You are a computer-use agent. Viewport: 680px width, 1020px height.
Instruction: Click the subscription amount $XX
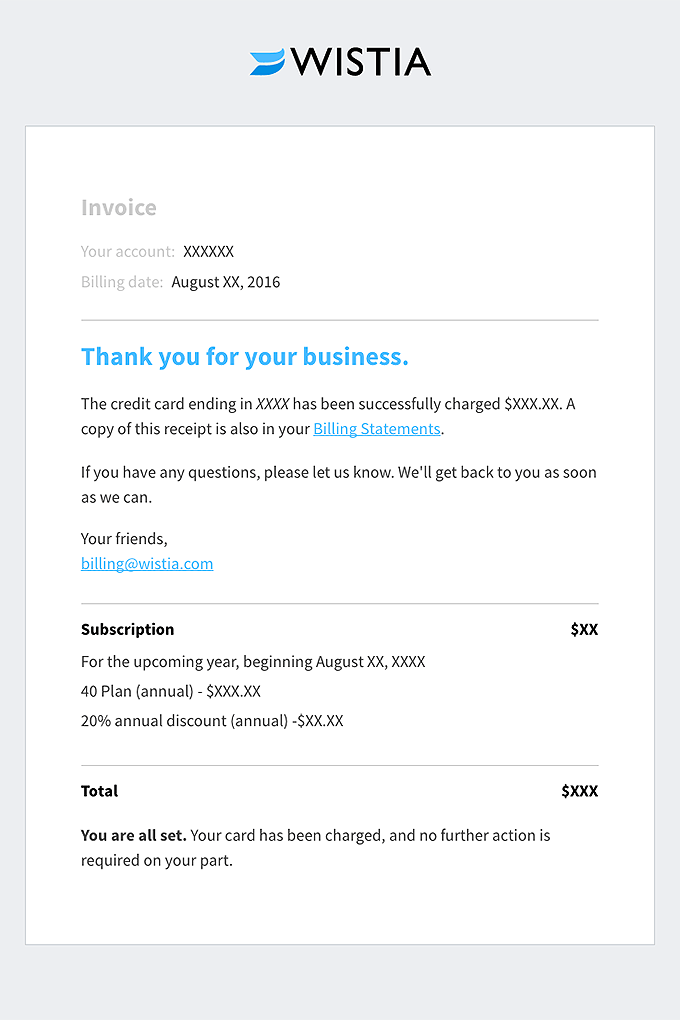pyautogui.click(x=584, y=629)
